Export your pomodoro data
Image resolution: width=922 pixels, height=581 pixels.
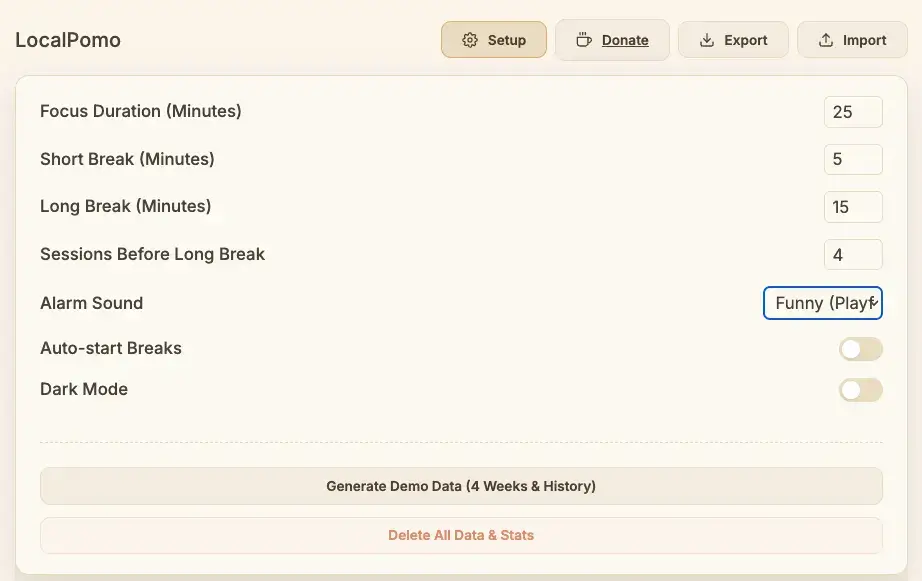[733, 40]
